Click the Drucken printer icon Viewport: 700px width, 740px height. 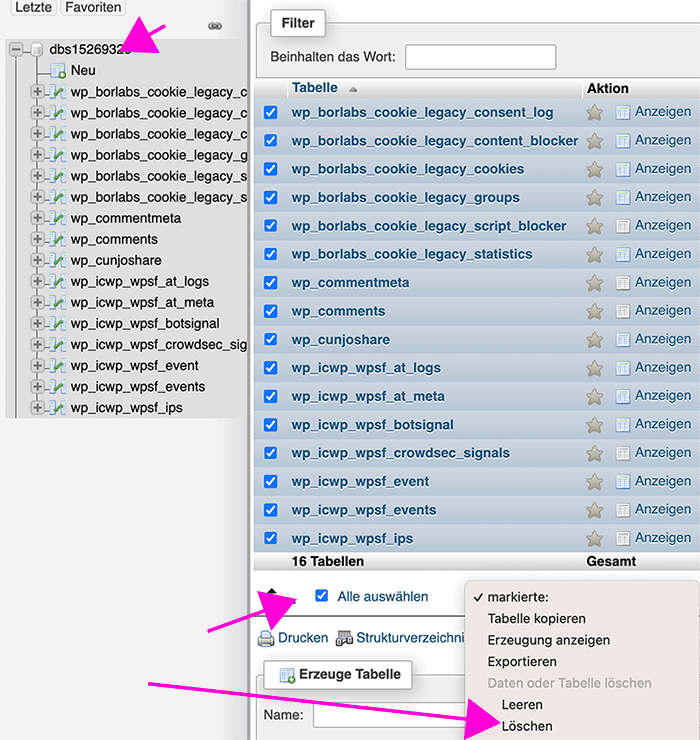tap(266, 638)
